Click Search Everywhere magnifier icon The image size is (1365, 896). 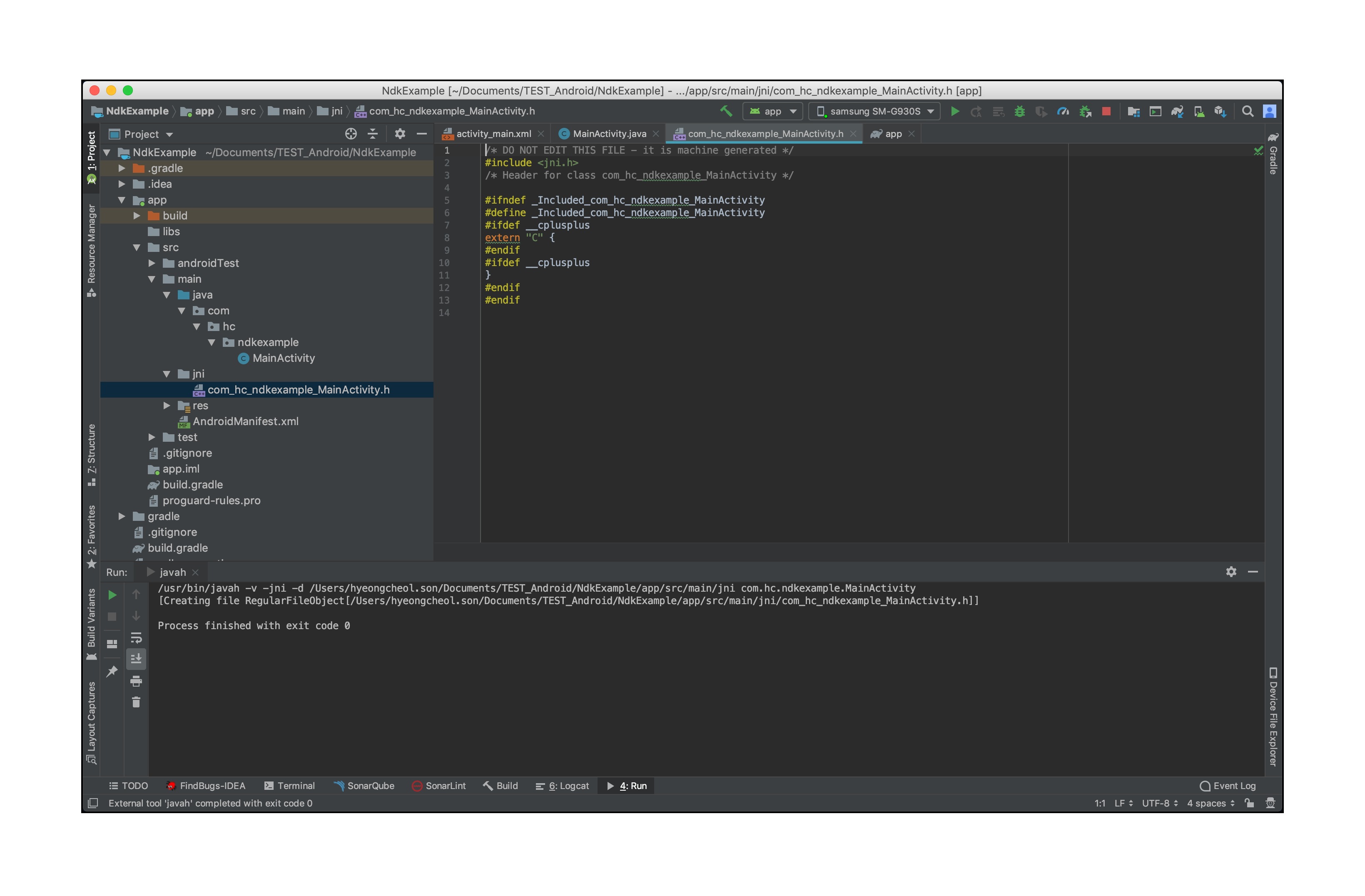[1248, 111]
